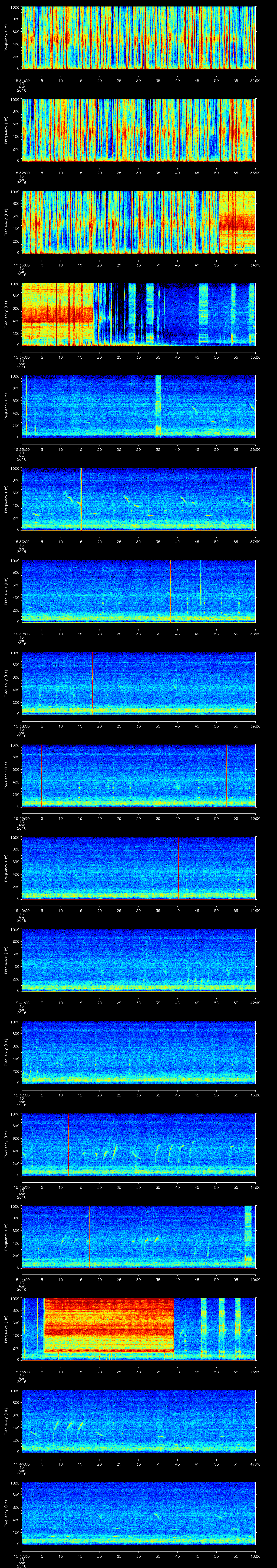Open the spectrogram panel starting at 15:40:00
This screenshot has width=277, height=1568.
(x=138, y=868)
